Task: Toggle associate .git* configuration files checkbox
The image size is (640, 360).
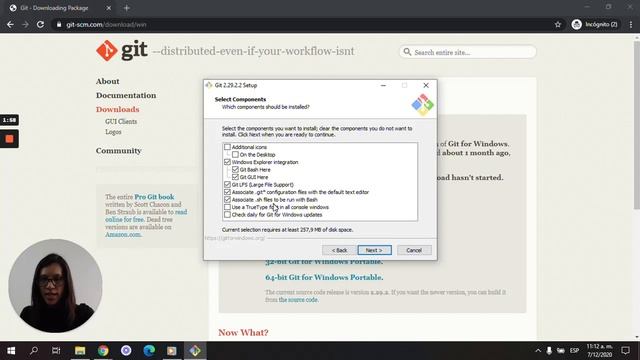Action: coord(227,192)
